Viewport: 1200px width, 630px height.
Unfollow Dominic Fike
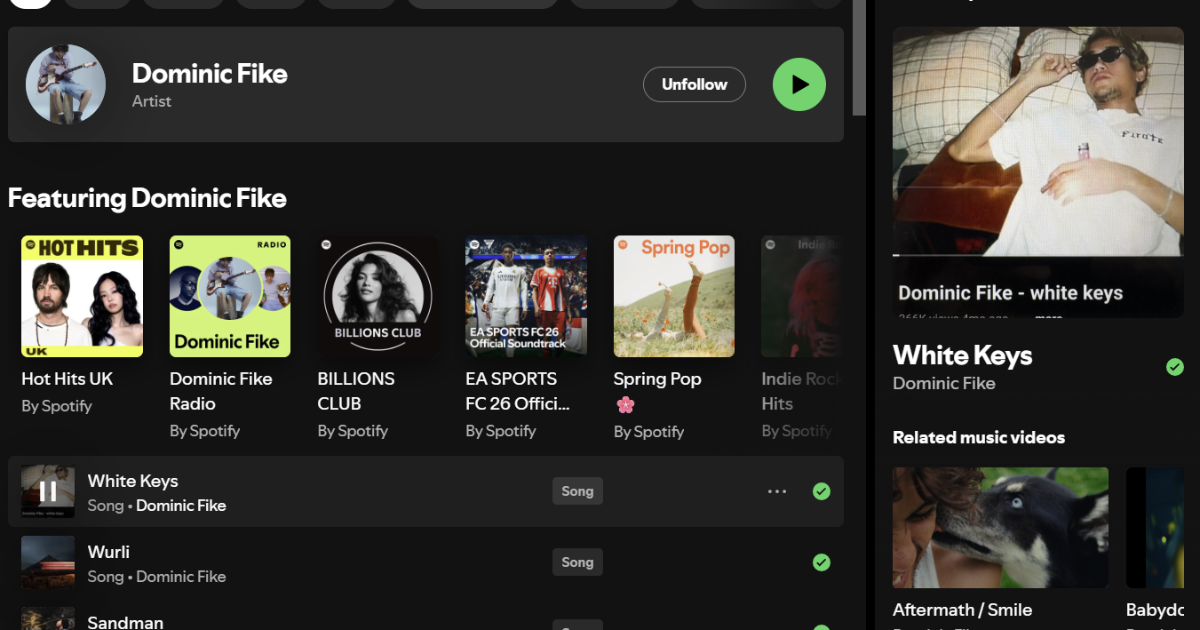pyautogui.click(x=694, y=85)
